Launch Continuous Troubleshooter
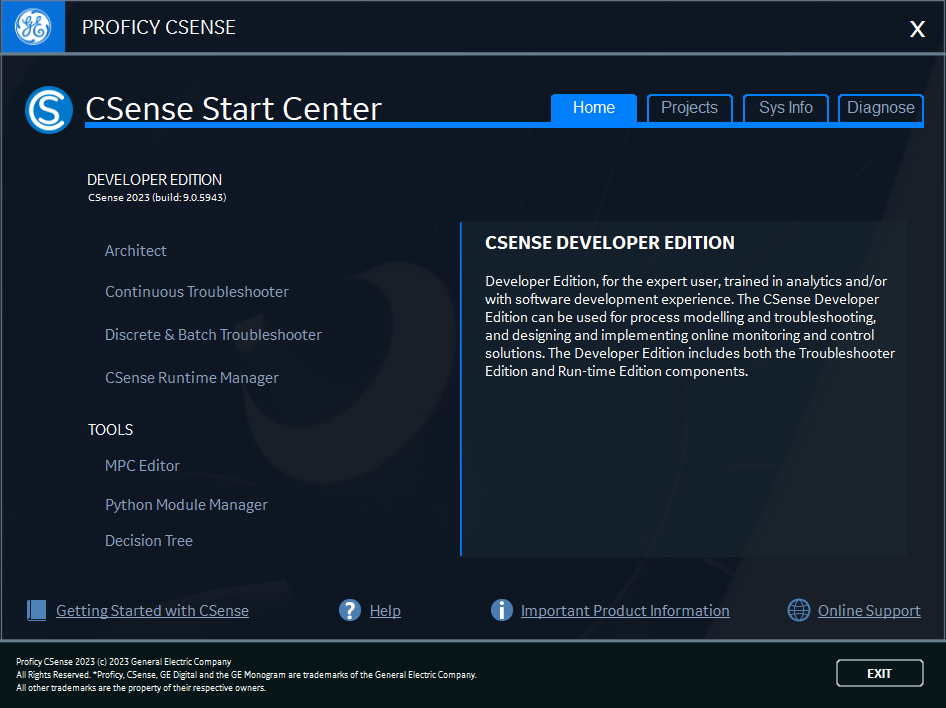Image resolution: width=946 pixels, height=708 pixels. point(197,292)
